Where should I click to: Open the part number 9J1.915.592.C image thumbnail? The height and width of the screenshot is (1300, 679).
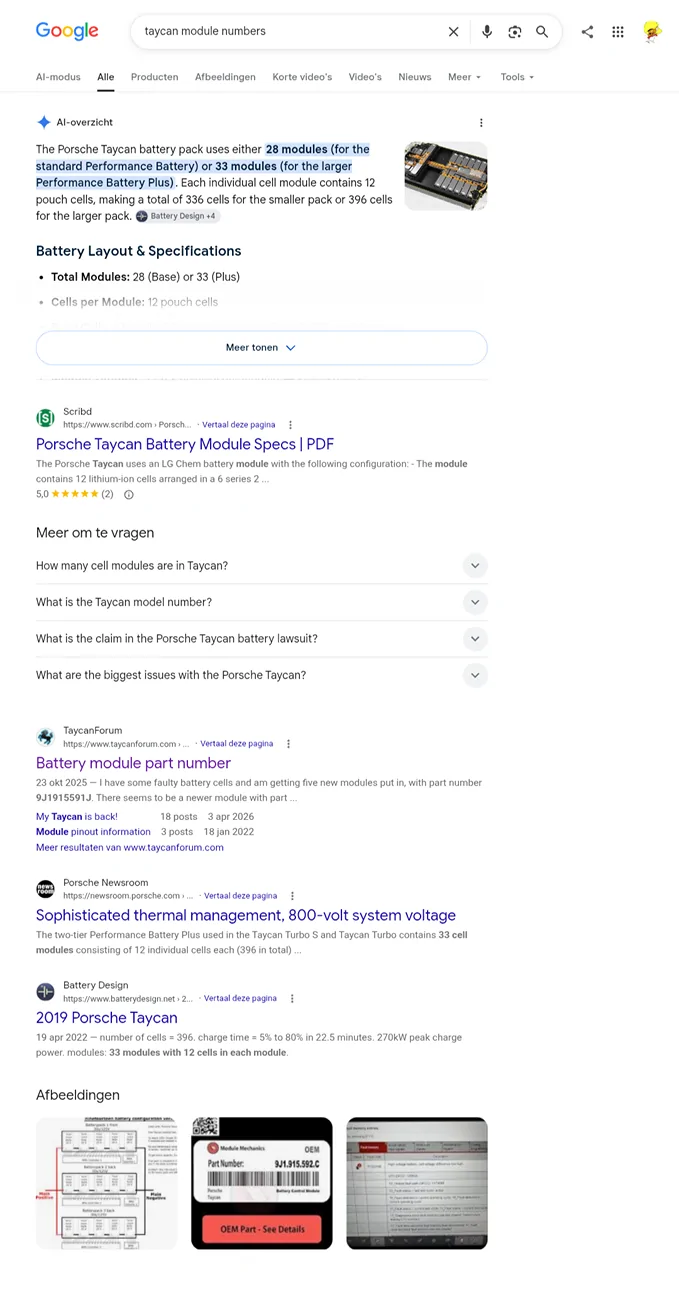(x=261, y=1183)
